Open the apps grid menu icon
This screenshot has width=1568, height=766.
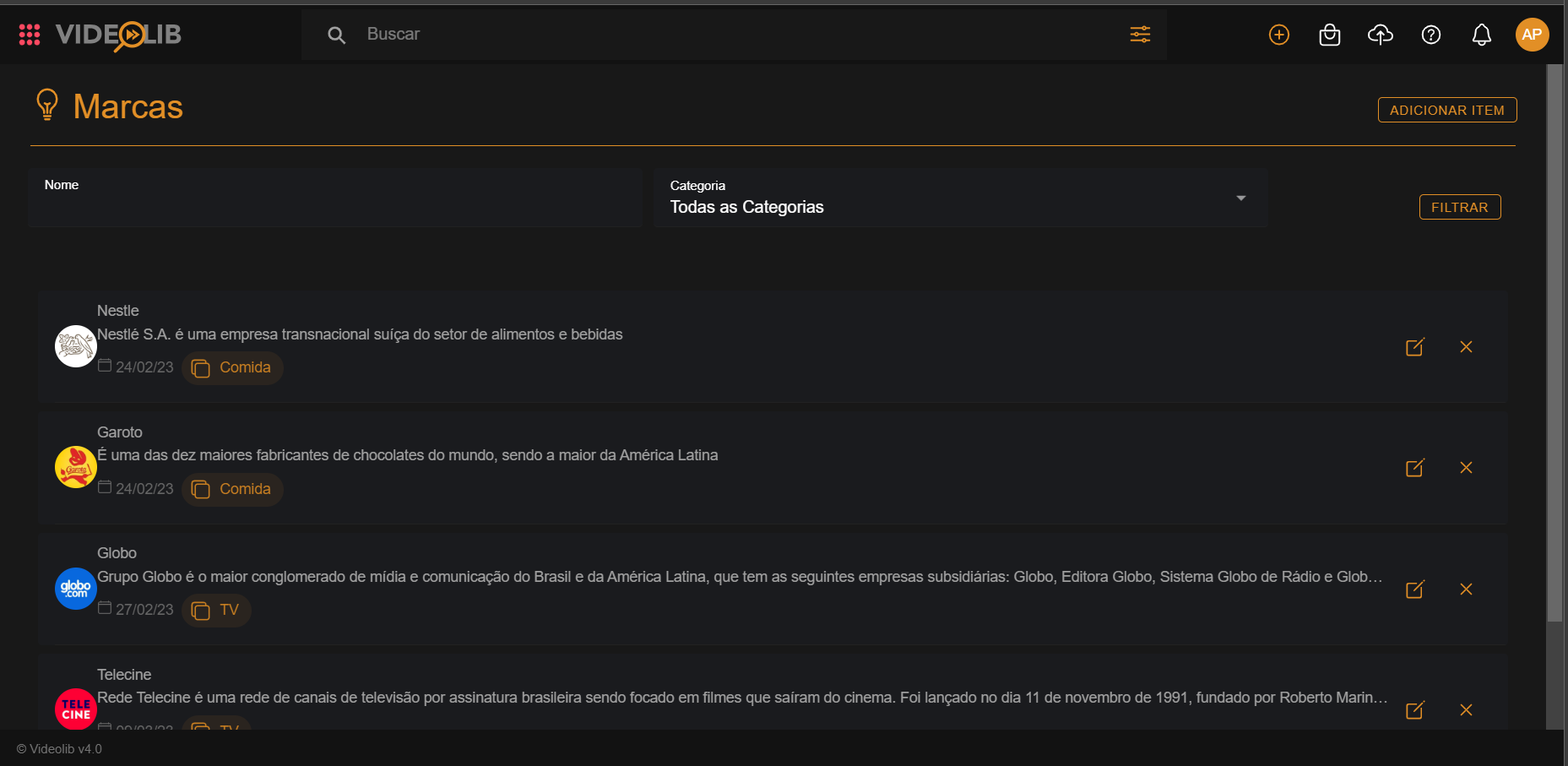click(30, 35)
